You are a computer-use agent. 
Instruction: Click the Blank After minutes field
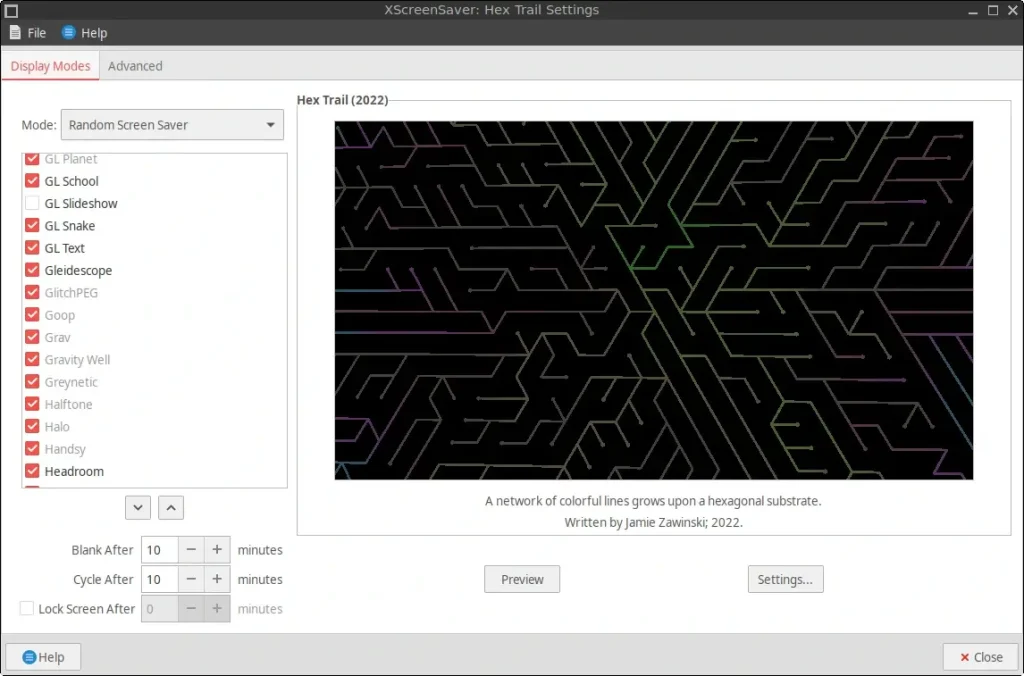159,550
